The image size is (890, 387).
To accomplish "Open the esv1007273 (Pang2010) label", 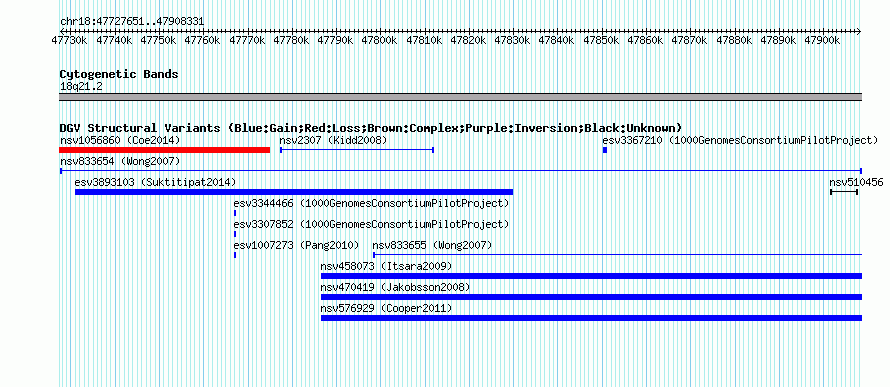I will click(x=296, y=246).
